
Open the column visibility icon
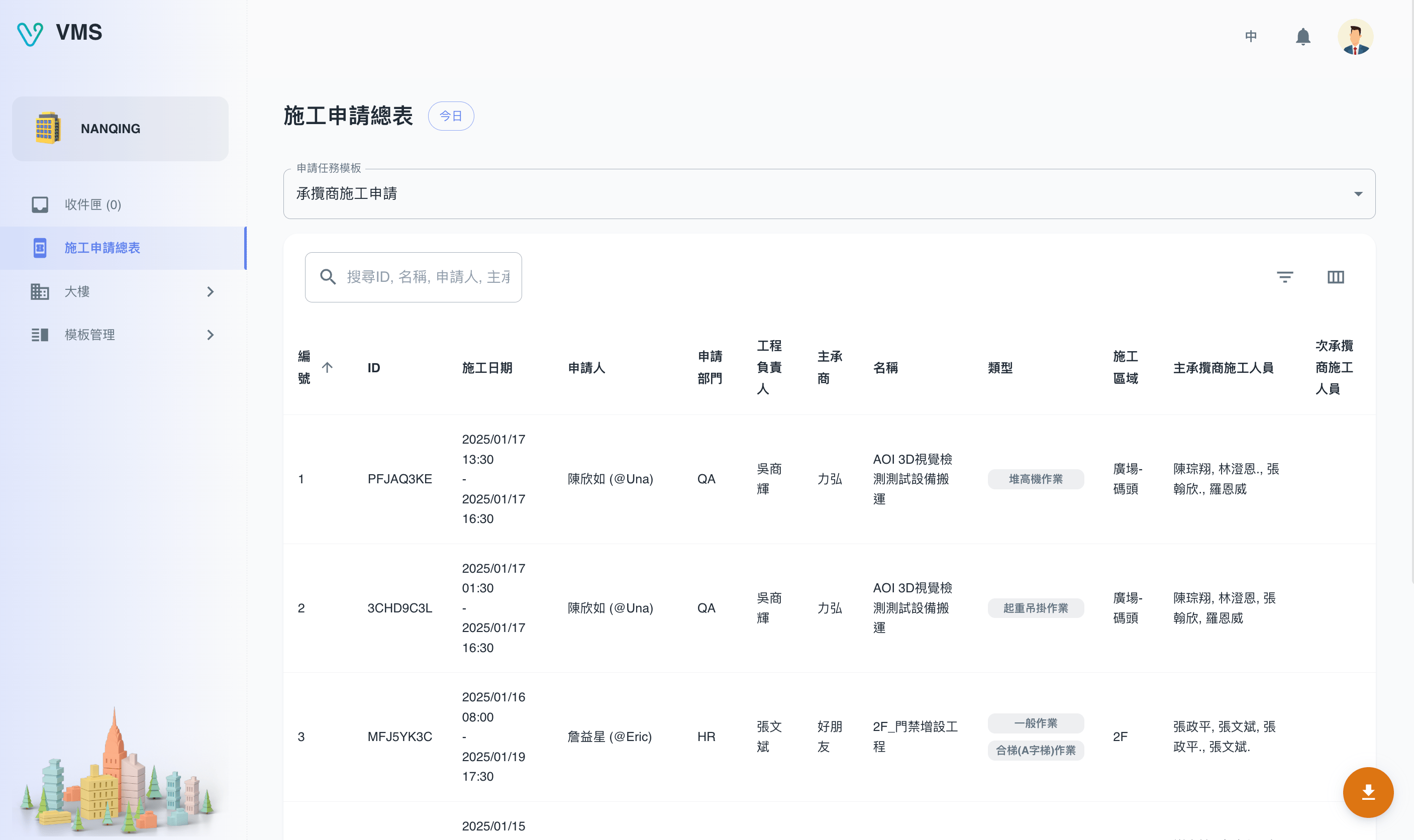[1335, 277]
